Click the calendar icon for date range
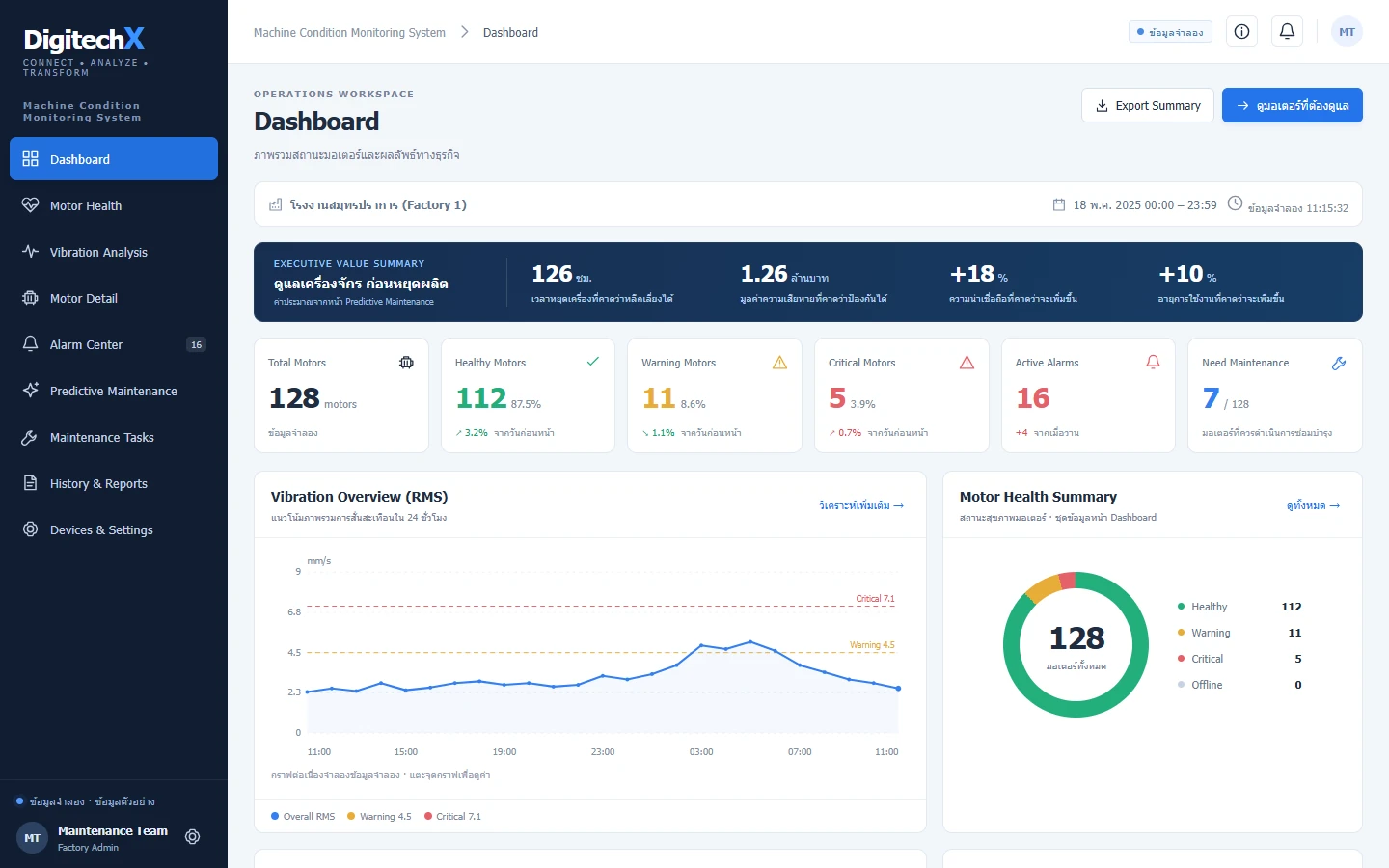Image resolution: width=1389 pixels, height=868 pixels. coord(1059,204)
